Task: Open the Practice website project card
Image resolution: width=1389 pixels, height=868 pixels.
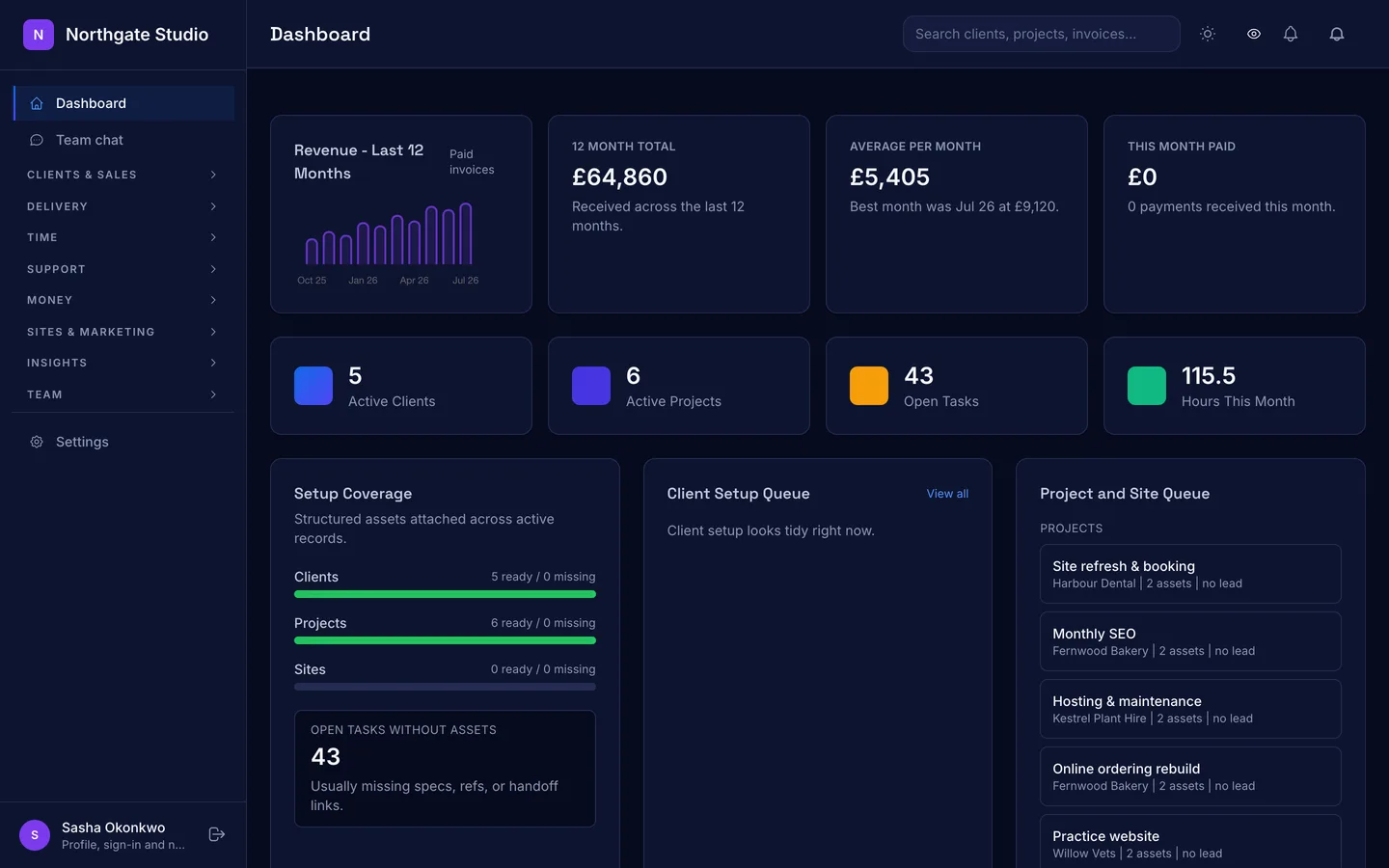Action: pos(1190,841)
